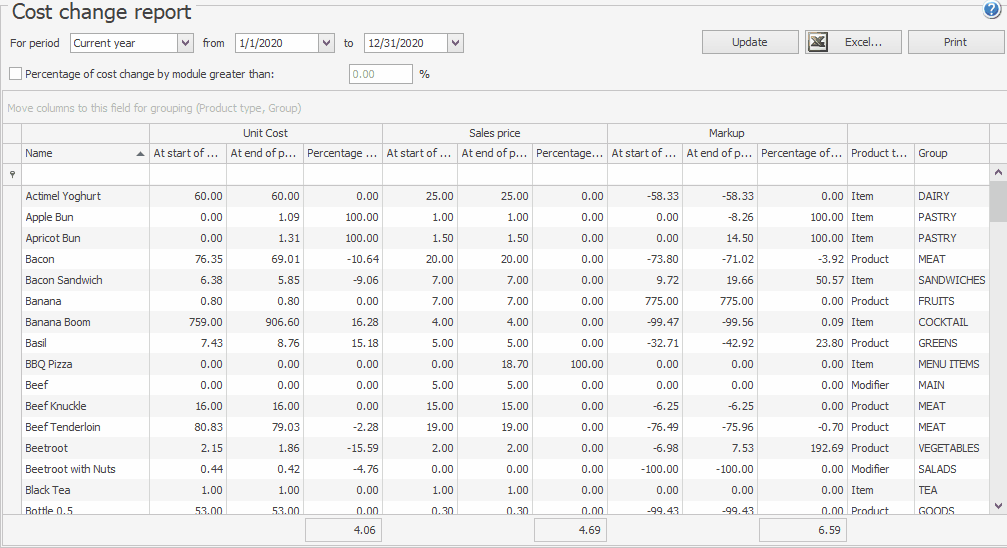
Task: Open the blue help question mark icon
Action: click(x=992, y=11)
